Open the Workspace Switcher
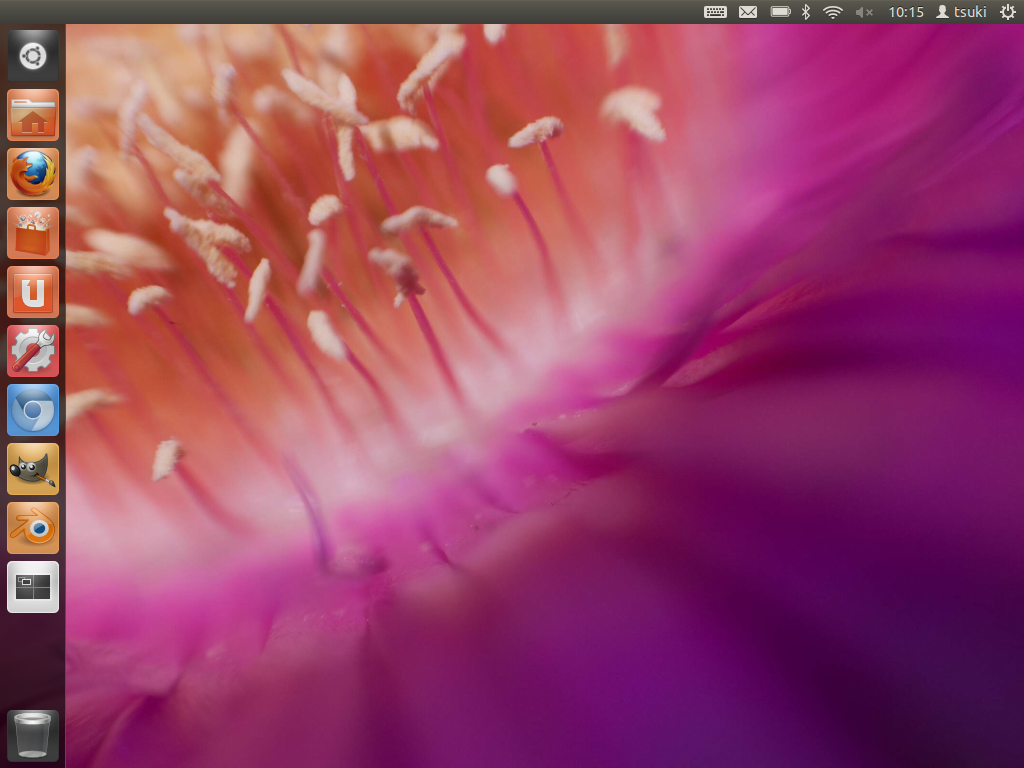The height and width of the screenshot is (768, 1024). click(x=33, y=587)
